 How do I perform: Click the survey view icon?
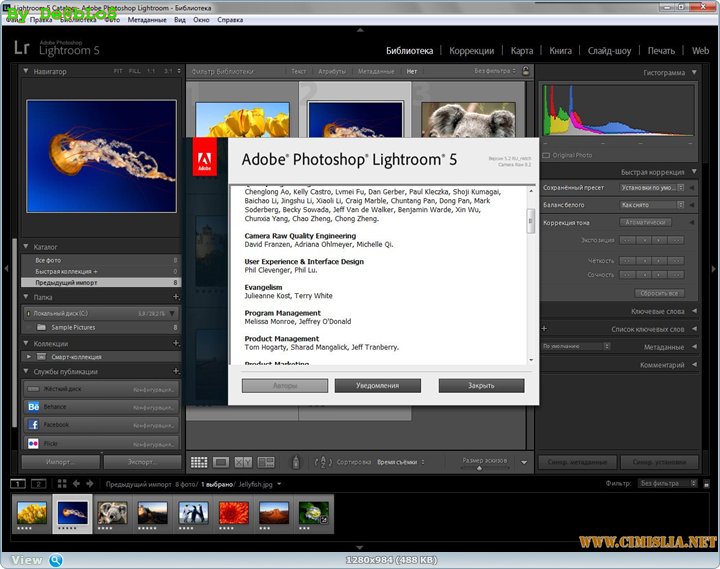(265, 462)
